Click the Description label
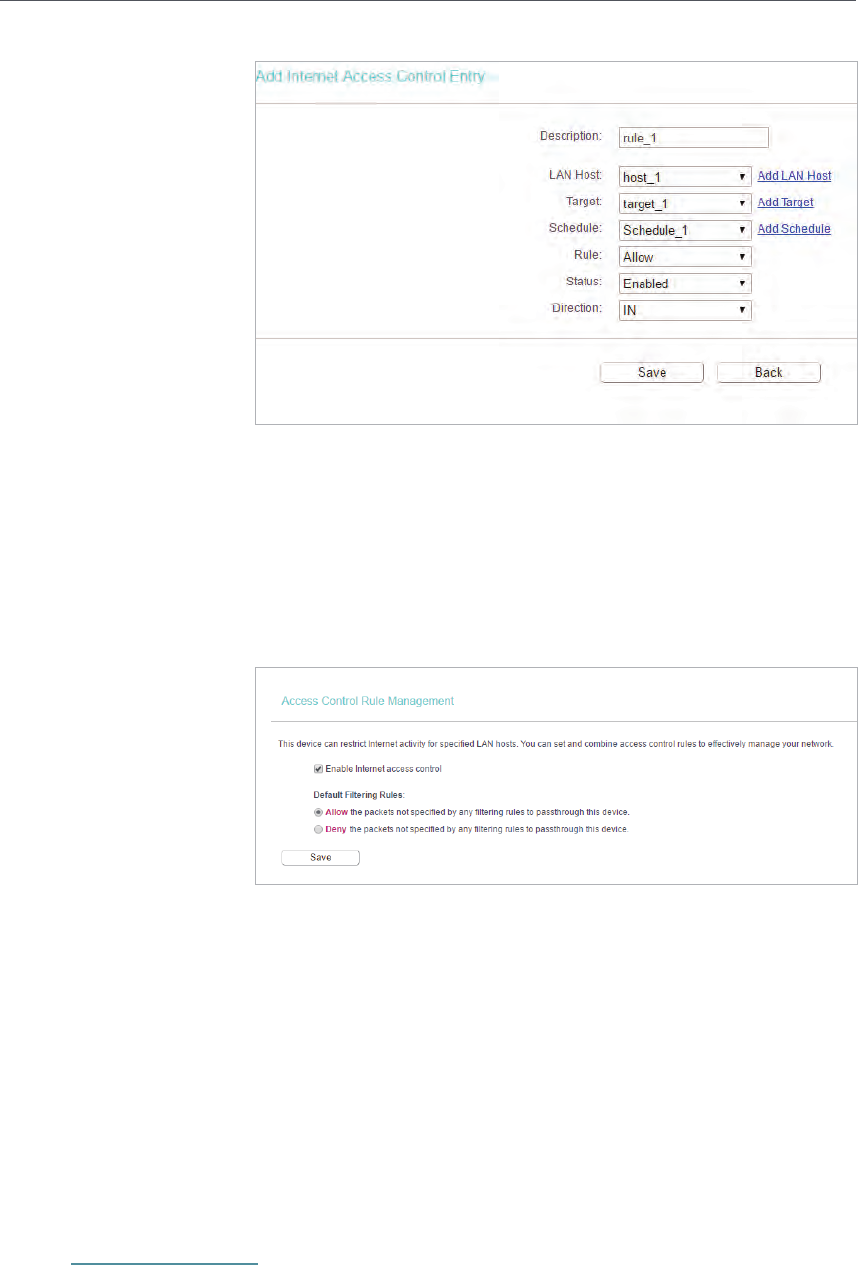This screenshot has width=858, height=1265. [x=571, y=136]
